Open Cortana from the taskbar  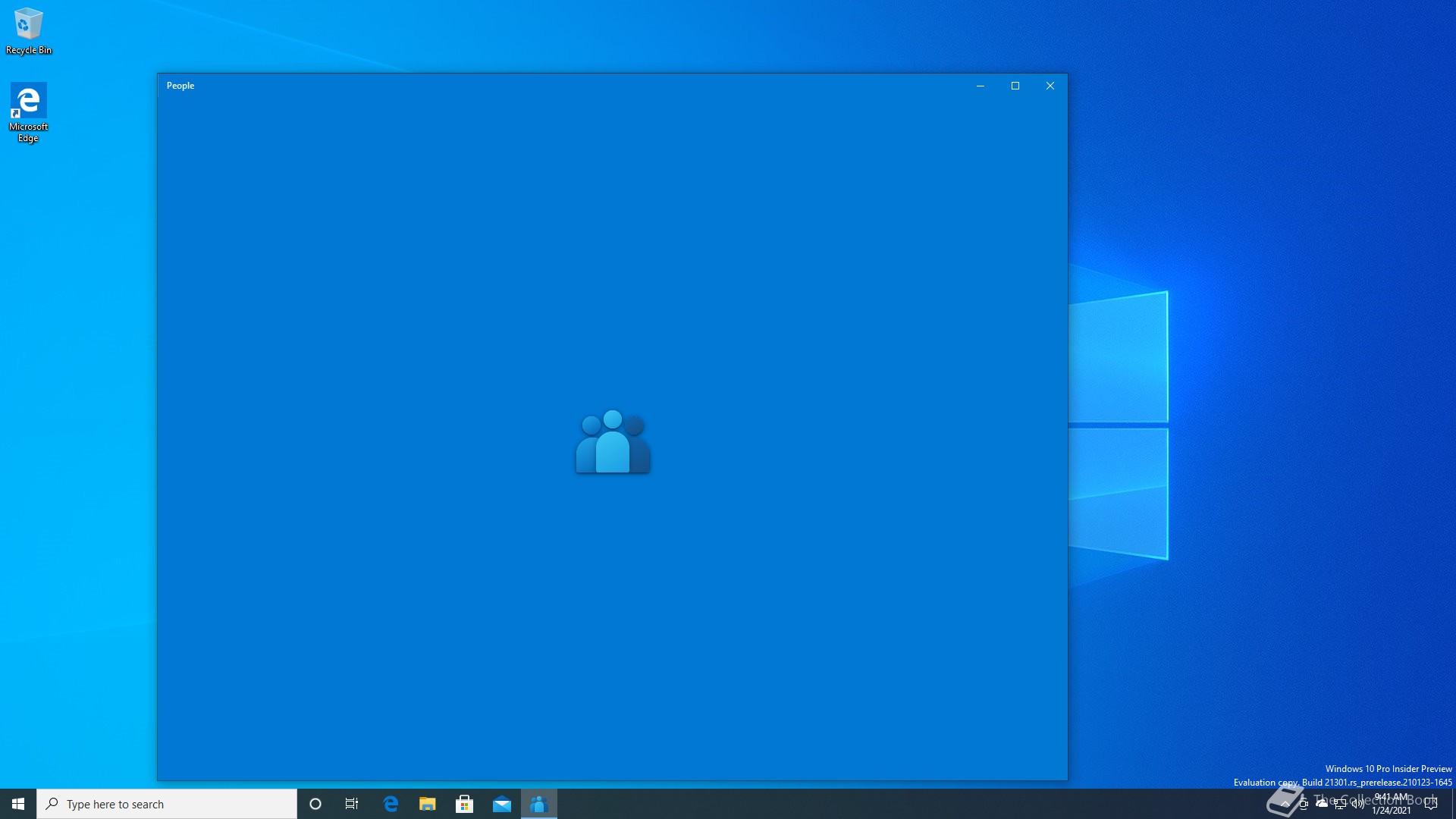click(315, 804)
